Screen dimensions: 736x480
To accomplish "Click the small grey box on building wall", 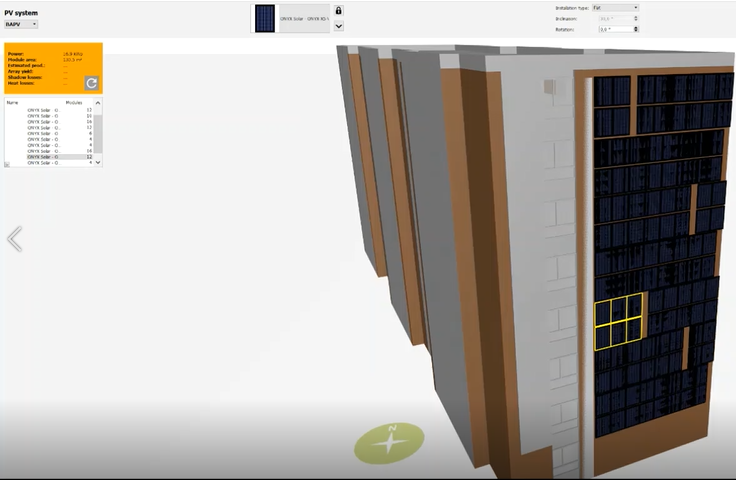I will (x=550, y=87).
